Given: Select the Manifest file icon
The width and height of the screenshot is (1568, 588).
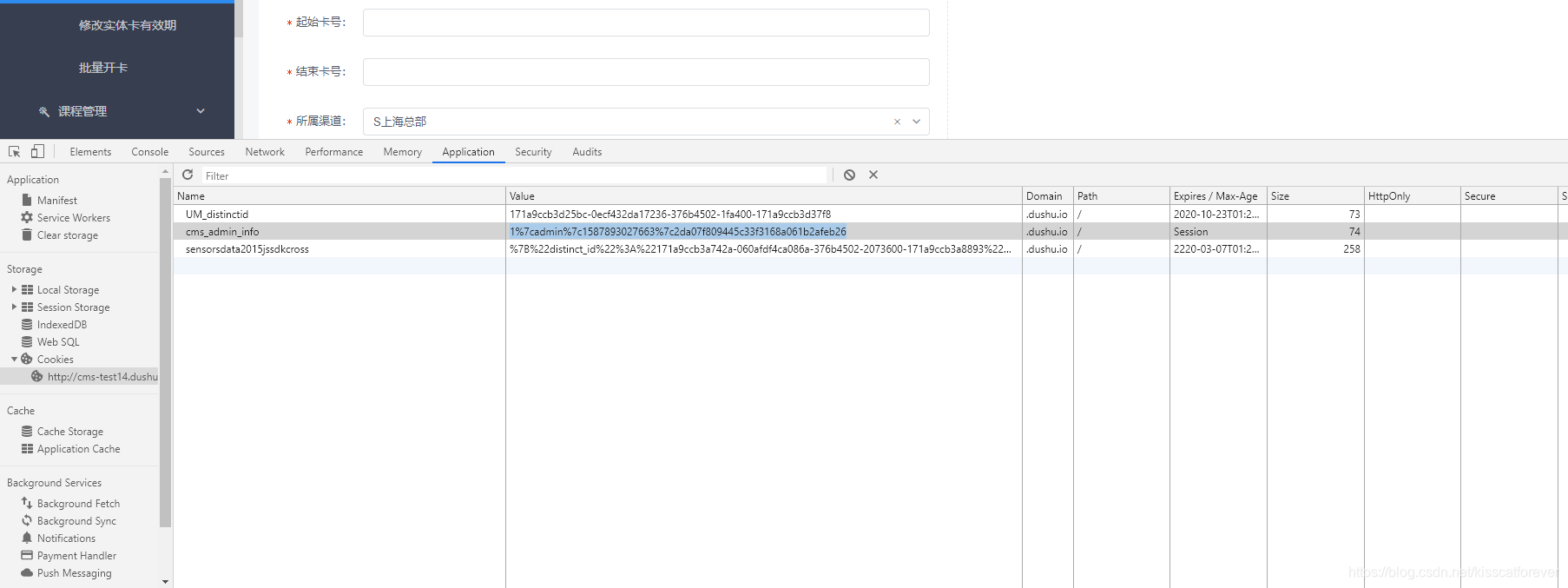Looking at the screenshot, I should pos(27,200).
